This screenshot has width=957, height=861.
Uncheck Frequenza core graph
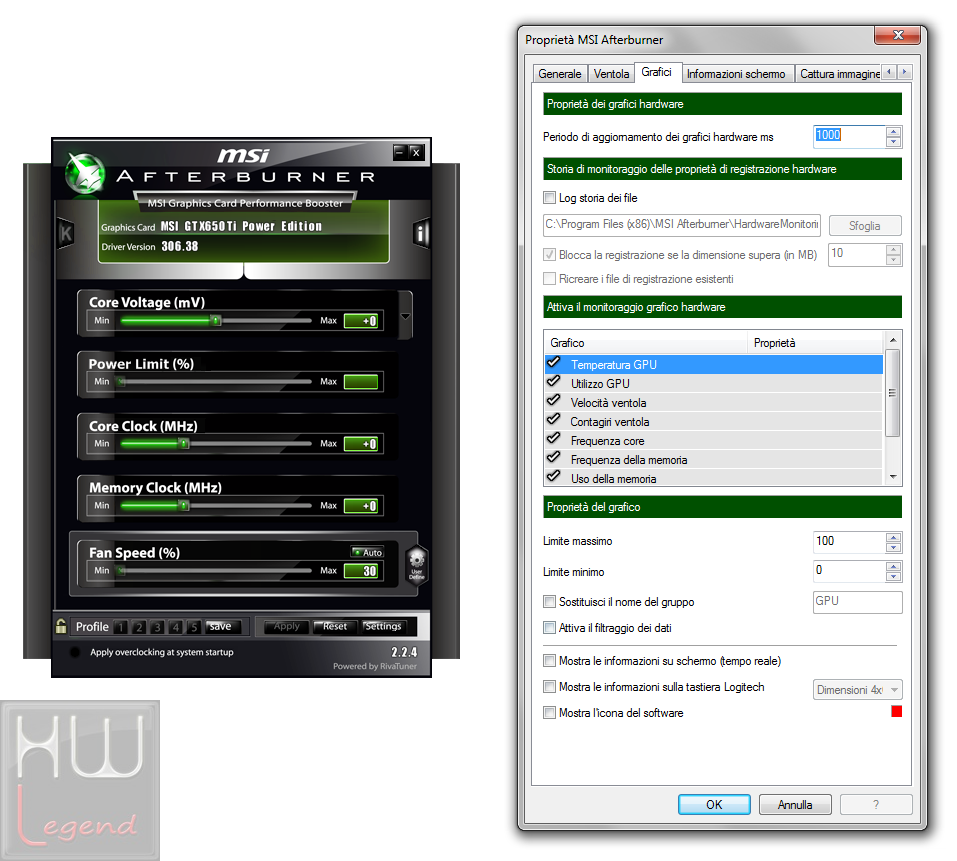(554, 439)
